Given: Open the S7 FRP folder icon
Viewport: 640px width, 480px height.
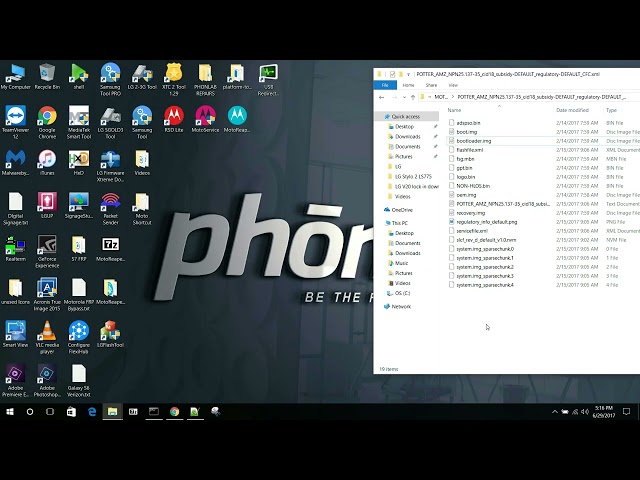Looking at the screenshot, I should tap(79, 249).
